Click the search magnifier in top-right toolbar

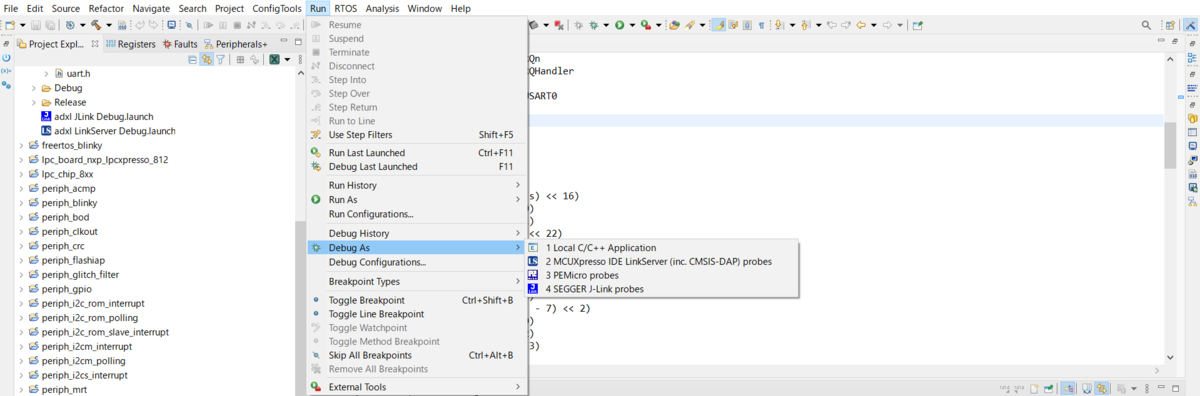[x=1173, y=25]
